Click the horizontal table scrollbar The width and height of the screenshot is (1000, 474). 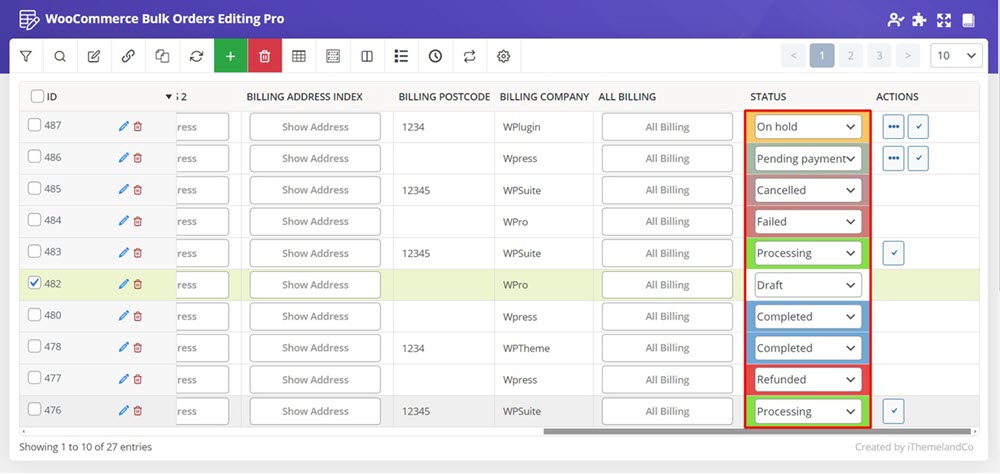pos(758,431)
